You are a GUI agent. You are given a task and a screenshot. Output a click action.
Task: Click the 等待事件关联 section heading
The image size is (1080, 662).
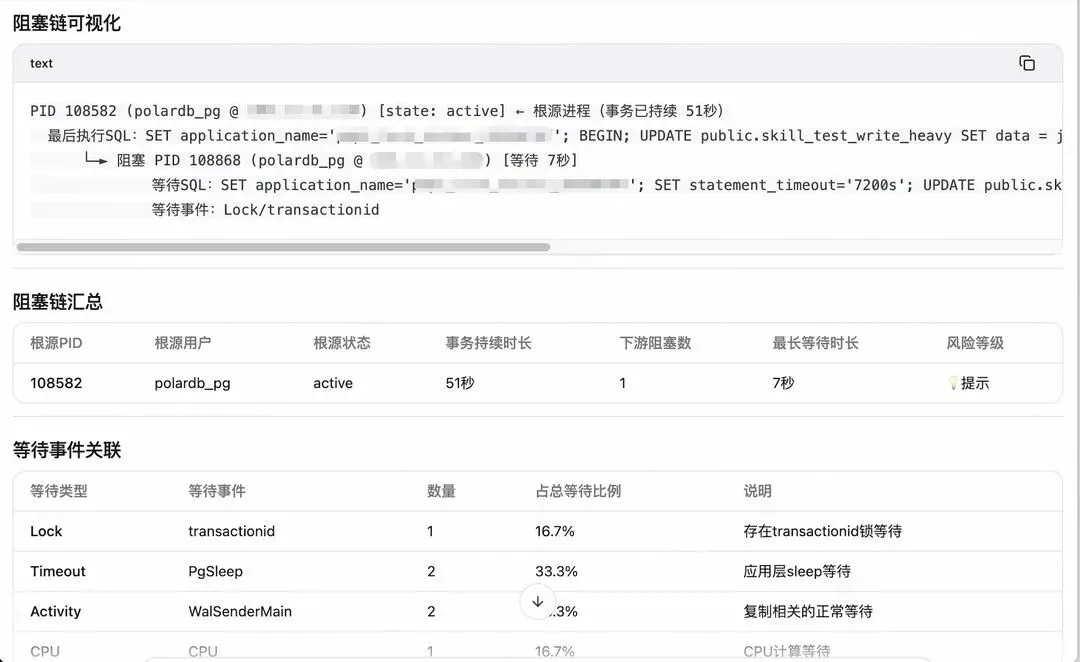pyautogui.click(x=67, y=451)
